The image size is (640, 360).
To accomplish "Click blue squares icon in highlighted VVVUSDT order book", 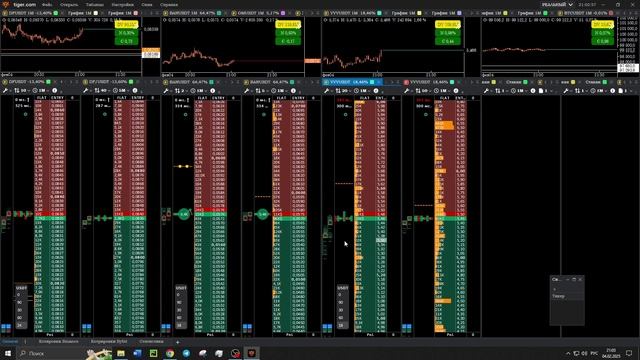I will point(327,327).
